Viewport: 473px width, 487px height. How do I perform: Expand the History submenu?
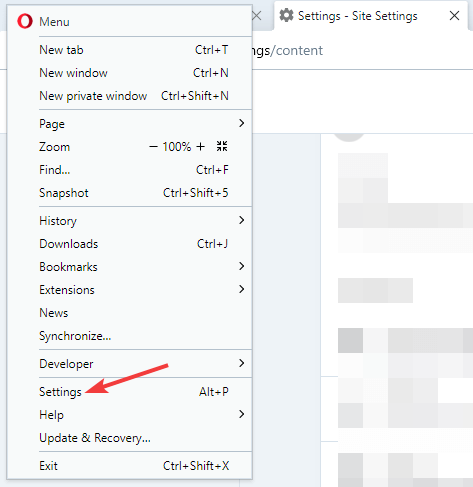[x=129, y=221]
